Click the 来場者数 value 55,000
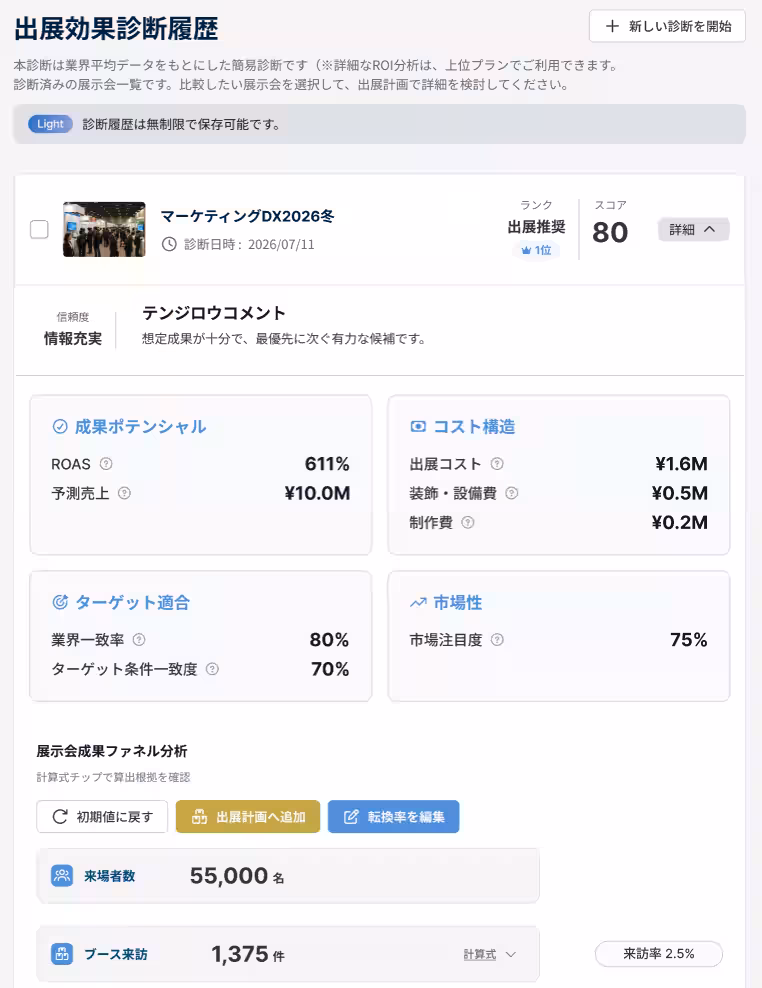Viewport: 762px width, 988px height. (x=229, y=876)
